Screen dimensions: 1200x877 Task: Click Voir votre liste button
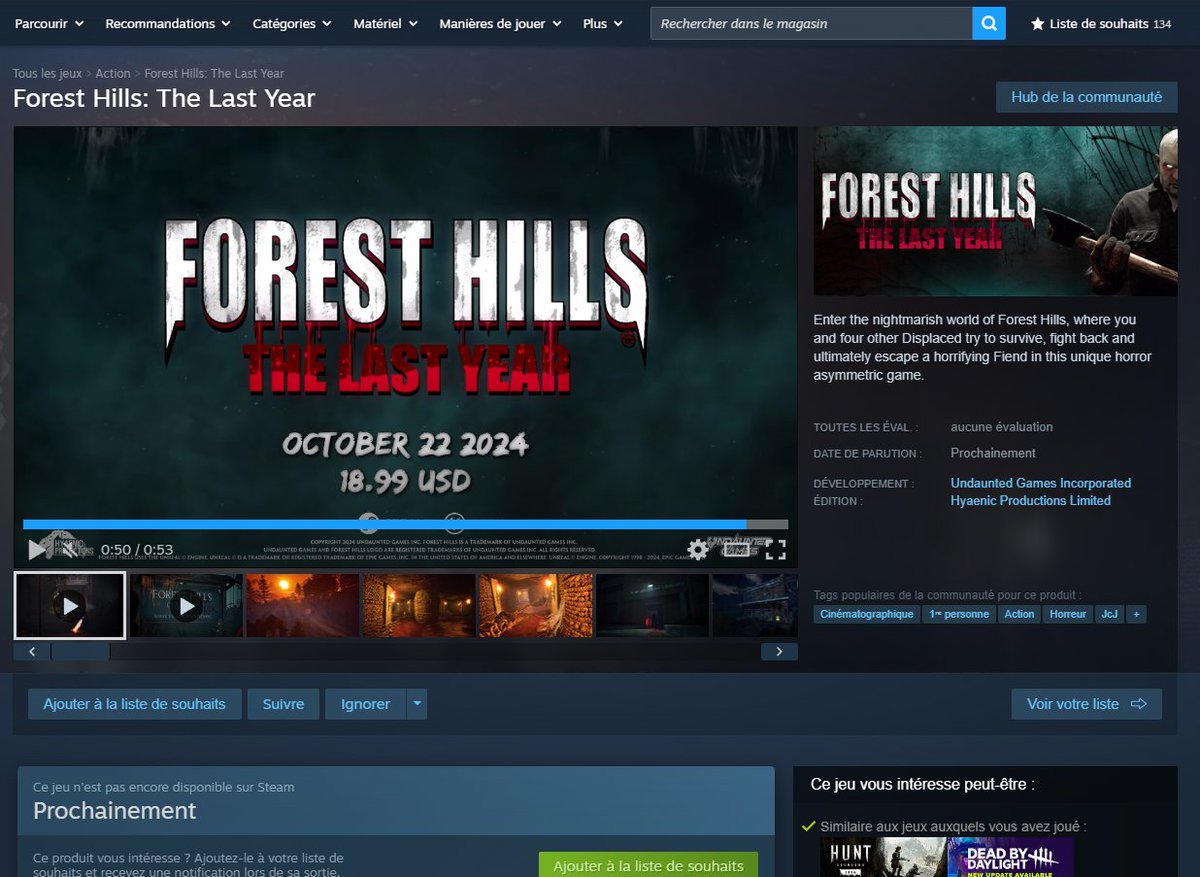[1086, 704]
